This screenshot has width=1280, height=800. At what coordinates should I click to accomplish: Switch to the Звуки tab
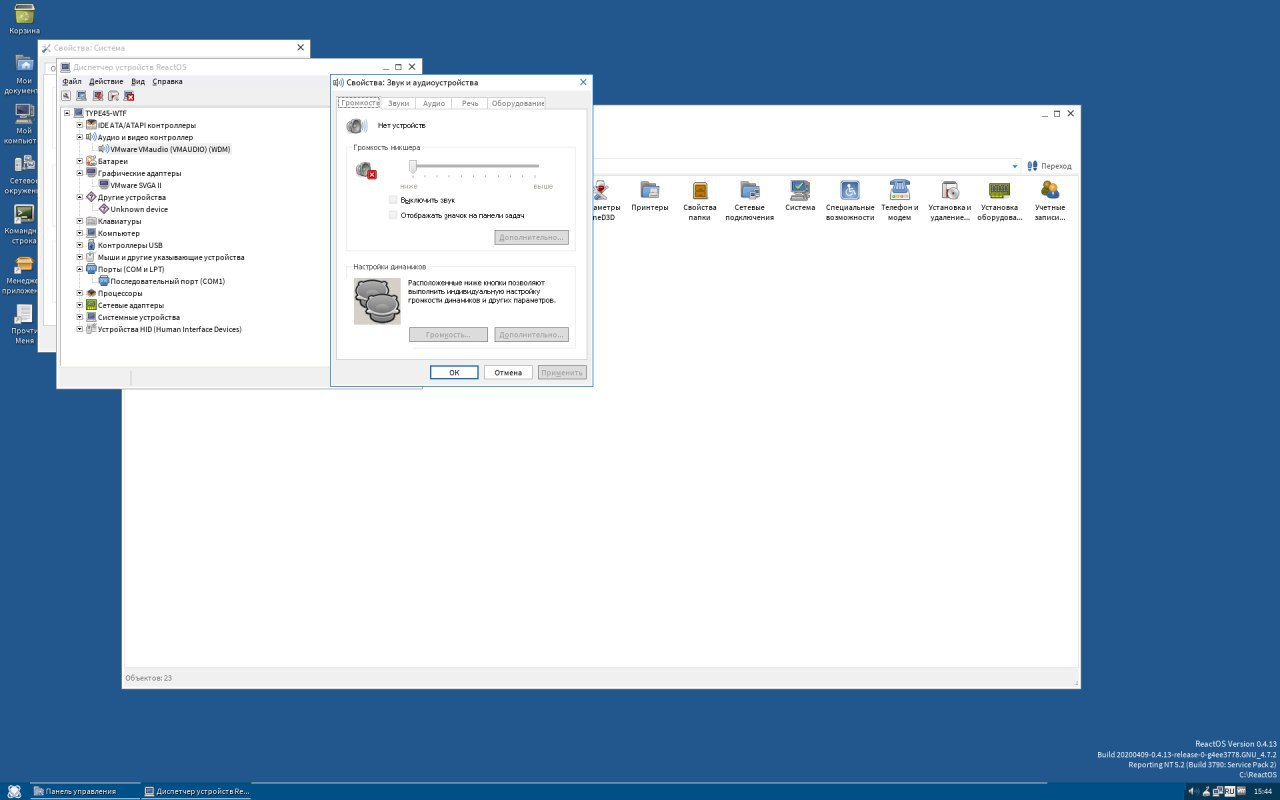[398, 103]
